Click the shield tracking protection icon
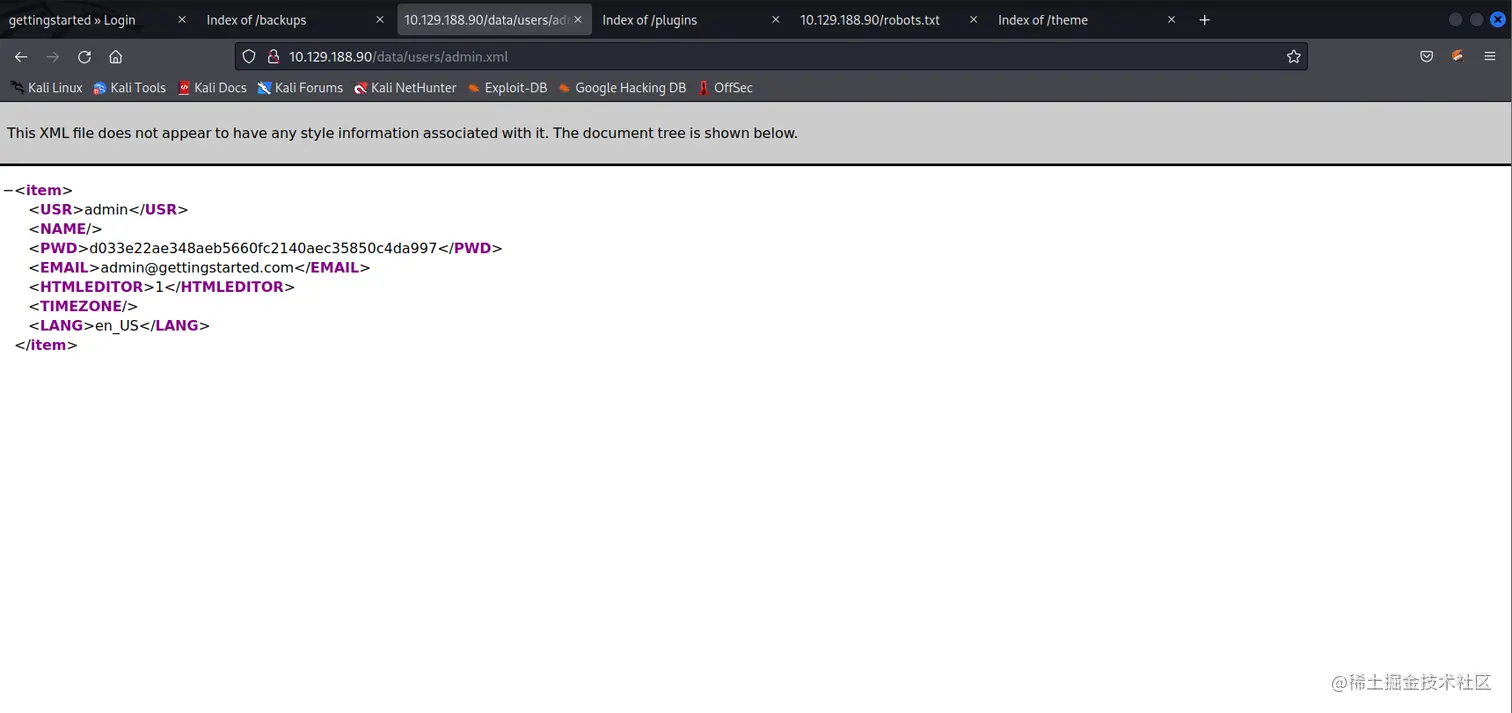Screen dimensions: 1512x713 [x=250, y=57]
